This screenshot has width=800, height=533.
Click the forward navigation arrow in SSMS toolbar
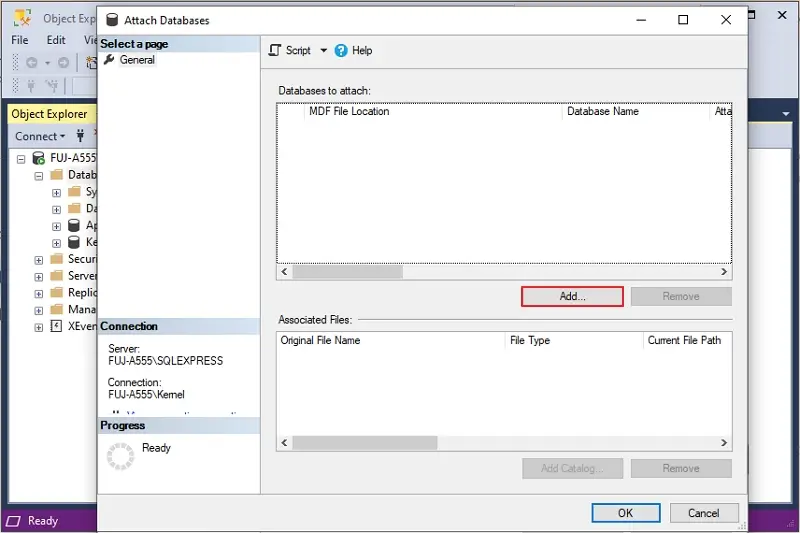pos(63,63)
